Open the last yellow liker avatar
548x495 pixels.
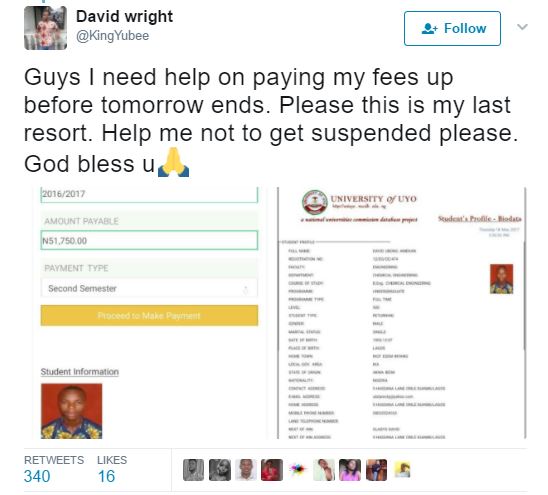click(402, 469)
